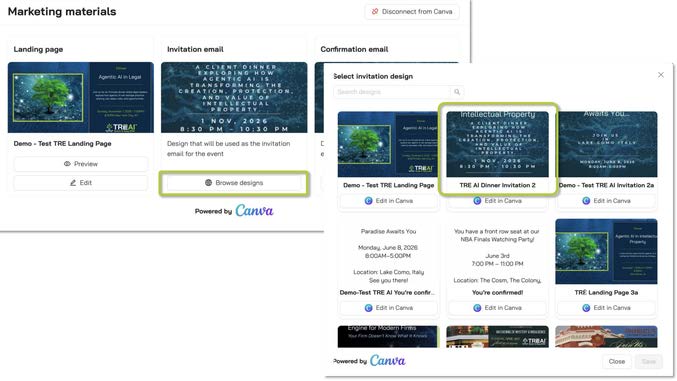
Task: Click the globe icon on Browse designs
Action: click(209, 183)
